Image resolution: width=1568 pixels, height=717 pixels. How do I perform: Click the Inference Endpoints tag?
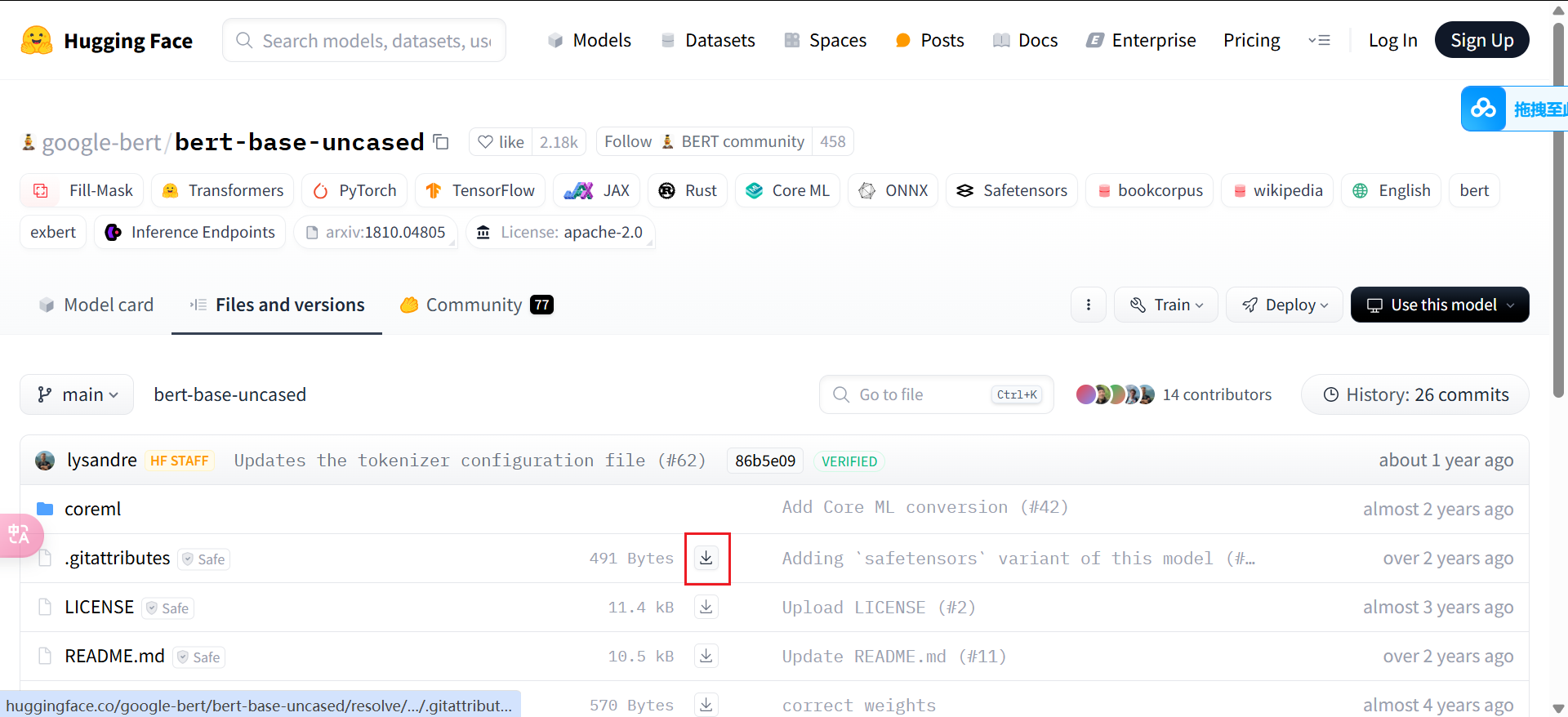[190, 232]
